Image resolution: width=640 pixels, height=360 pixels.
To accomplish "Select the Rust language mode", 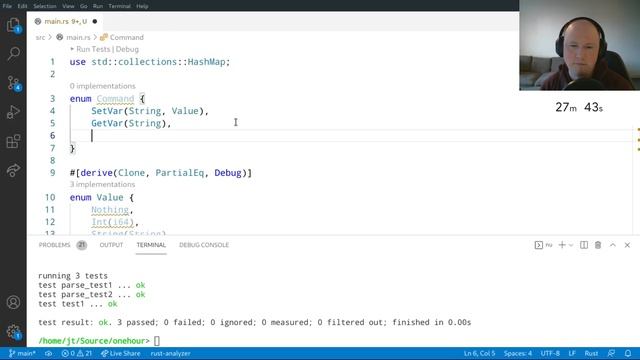I will 591,353.
